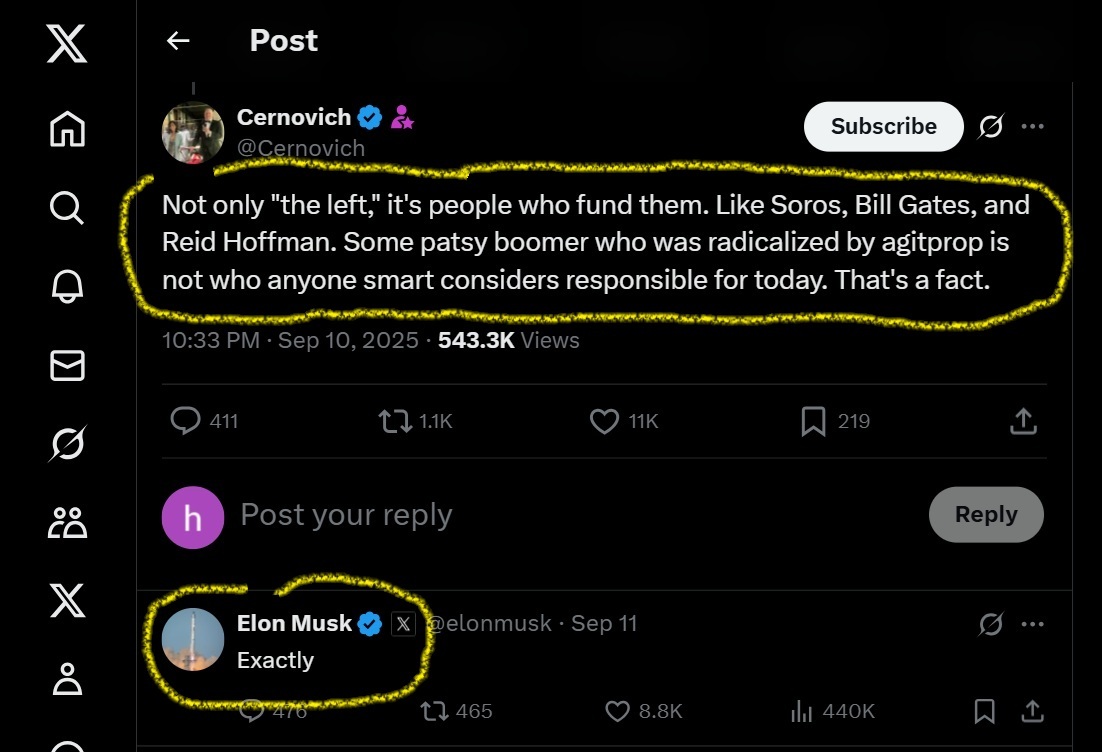Open Profile from the left sidebar

tap(67, 680)
